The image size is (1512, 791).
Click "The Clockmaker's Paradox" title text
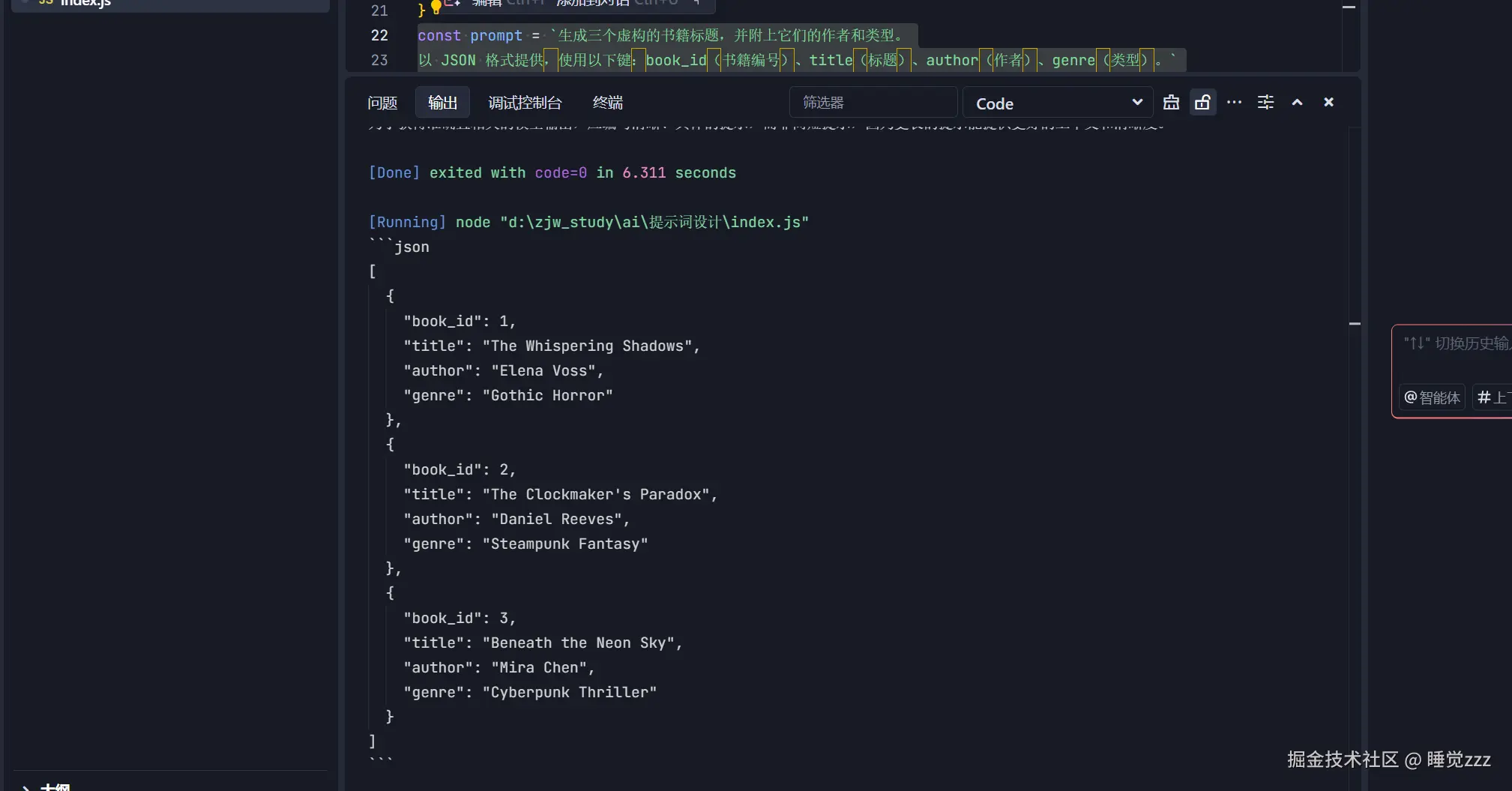click(596, 494)
